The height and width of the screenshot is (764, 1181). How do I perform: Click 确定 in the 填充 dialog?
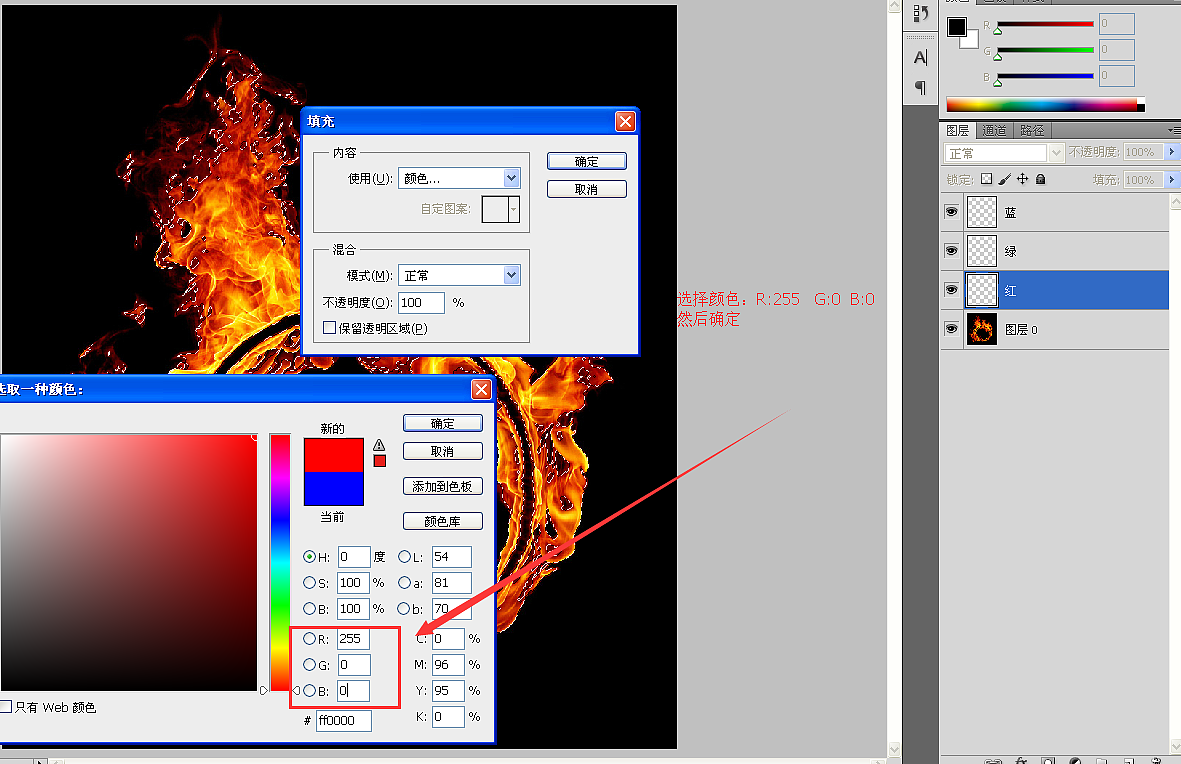587,161
